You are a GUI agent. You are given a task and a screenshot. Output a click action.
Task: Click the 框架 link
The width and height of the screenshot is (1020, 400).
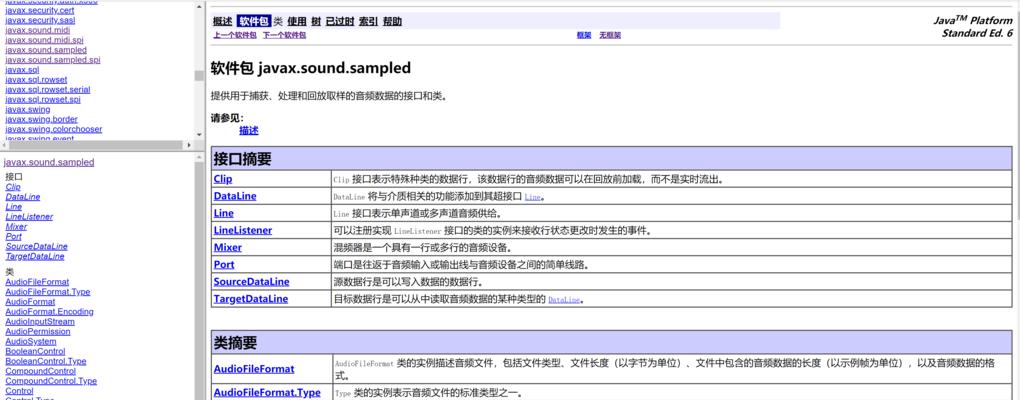[x=584, y=35]
